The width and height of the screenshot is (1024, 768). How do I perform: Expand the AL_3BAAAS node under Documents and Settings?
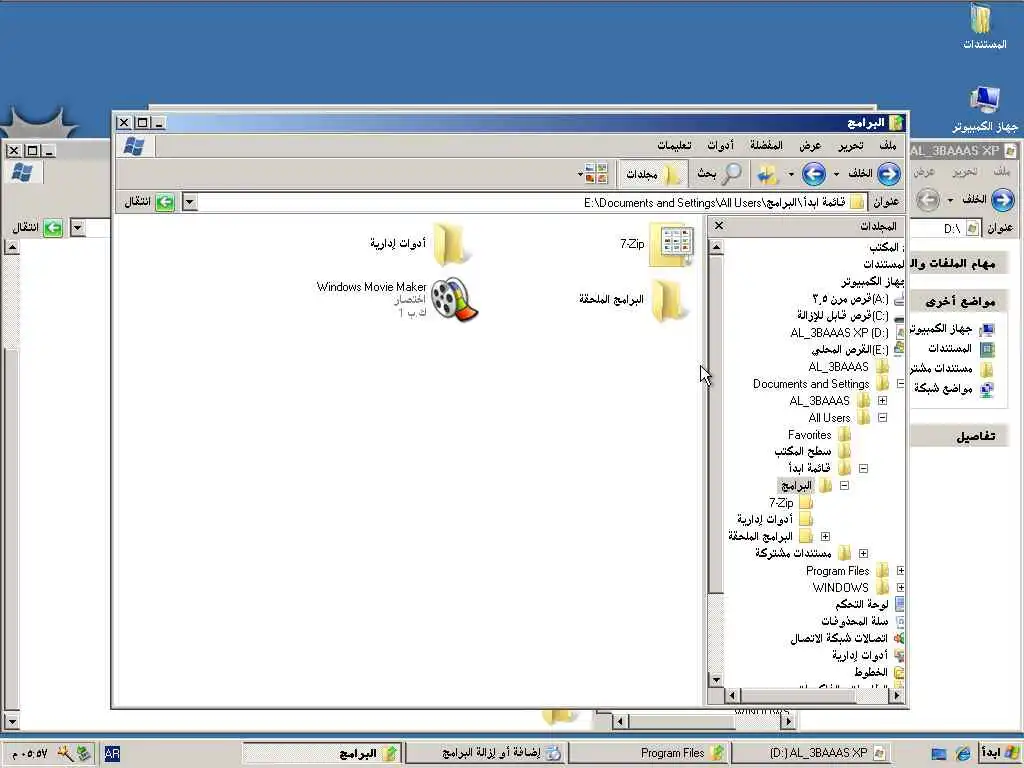coord(882,401)
